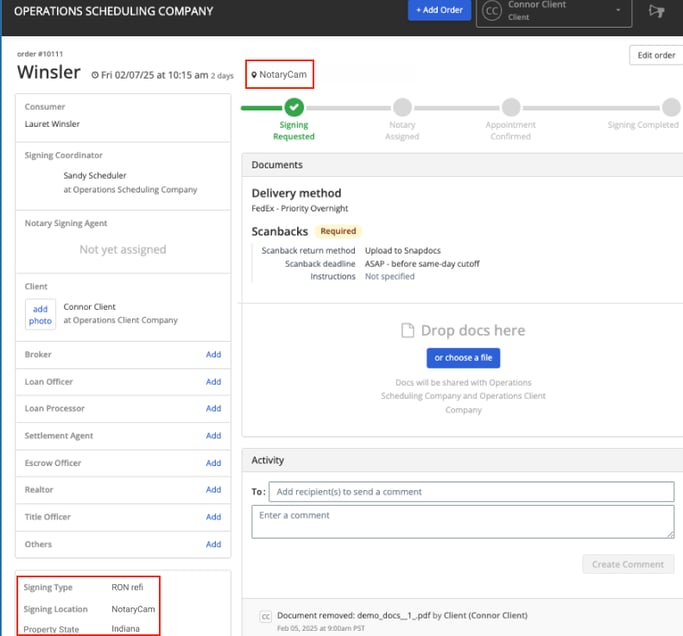Click the Signing Requested green checkmark step
Image resolution: width=683 pixels, height=636 pixels.
(x=294, y=107)
